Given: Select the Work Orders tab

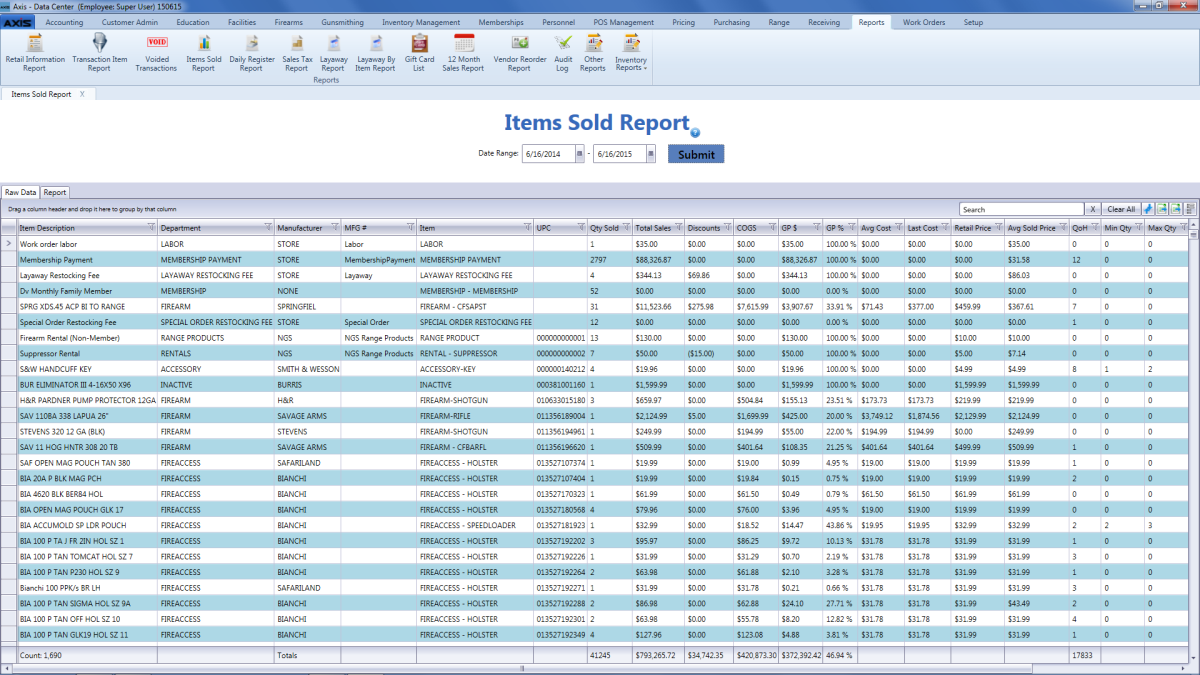Looking at the screenshot, I should (x=922, y=22).
